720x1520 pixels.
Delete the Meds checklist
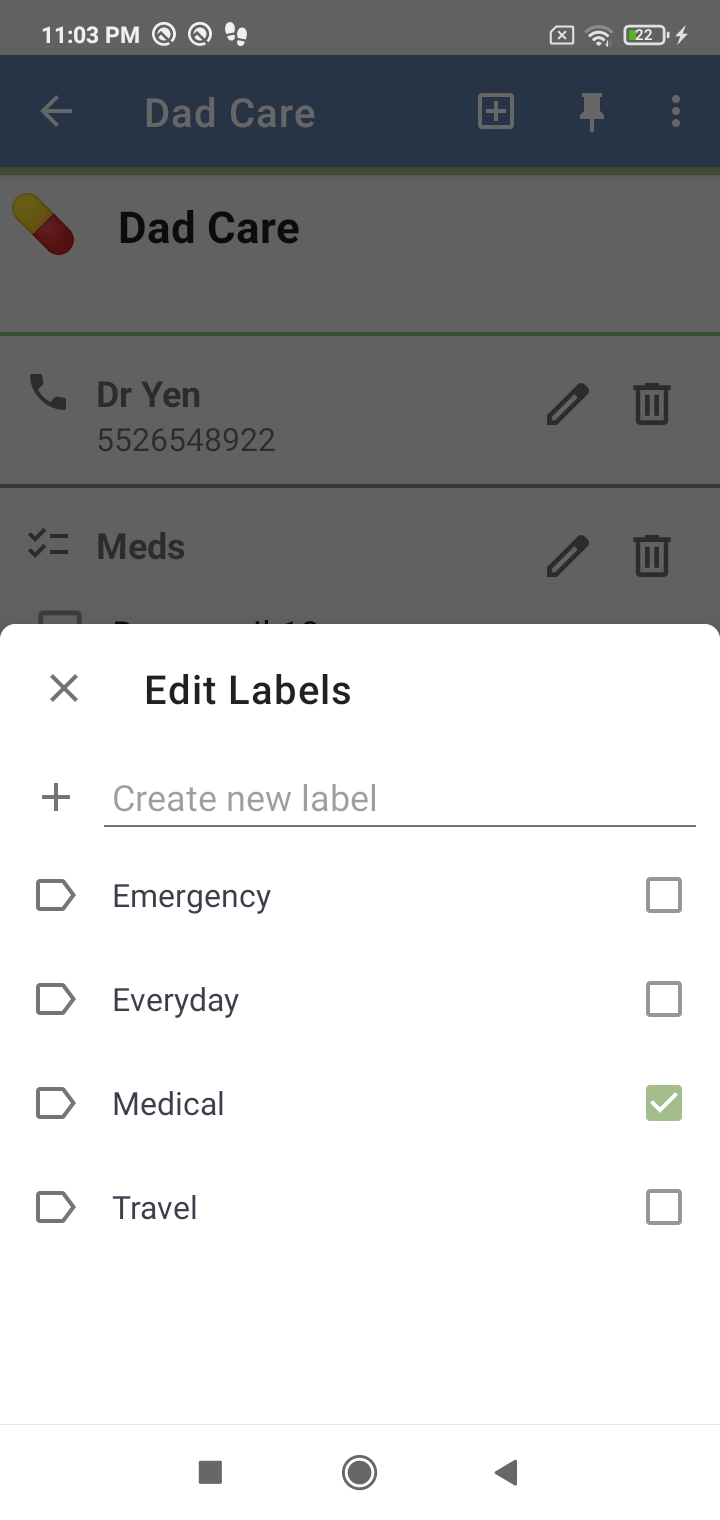[652, 555]
